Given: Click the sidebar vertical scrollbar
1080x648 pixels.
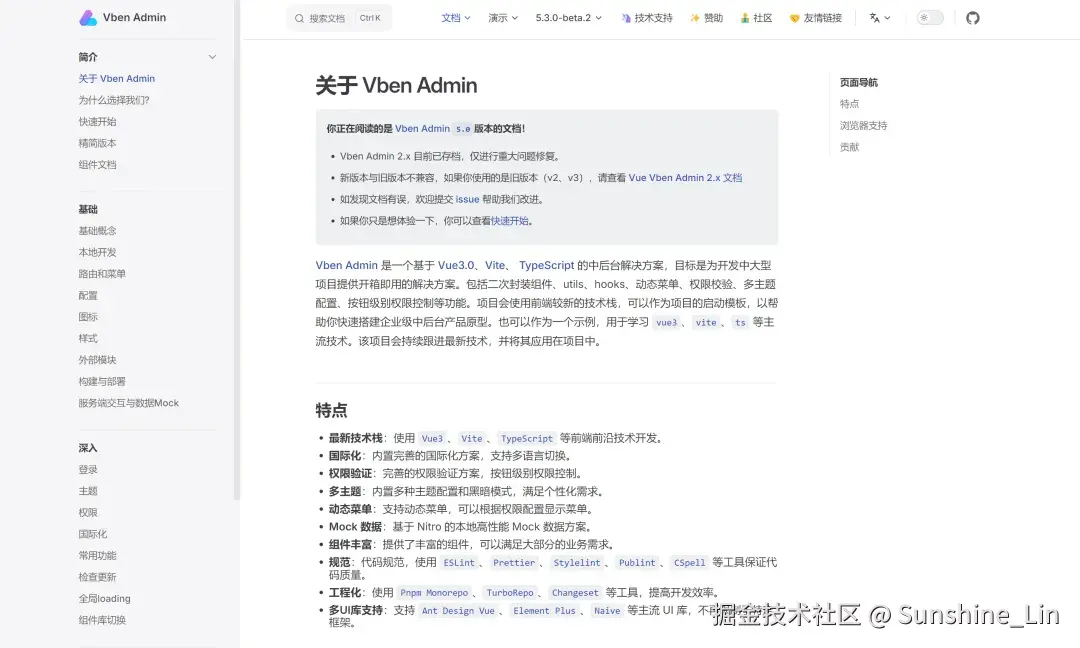Looking at the screenshot, I should [237, 249].
